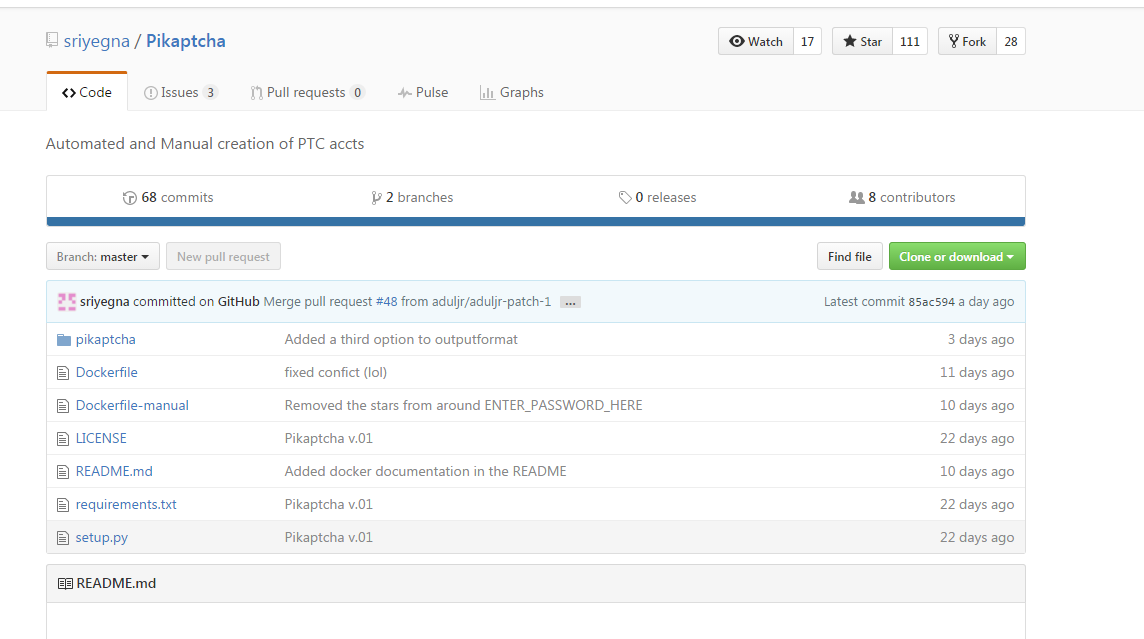The width and height of the screenshot is (1144, 639).
Task: Open latest commit hash 85ac594
Action: tap(931, 302)
